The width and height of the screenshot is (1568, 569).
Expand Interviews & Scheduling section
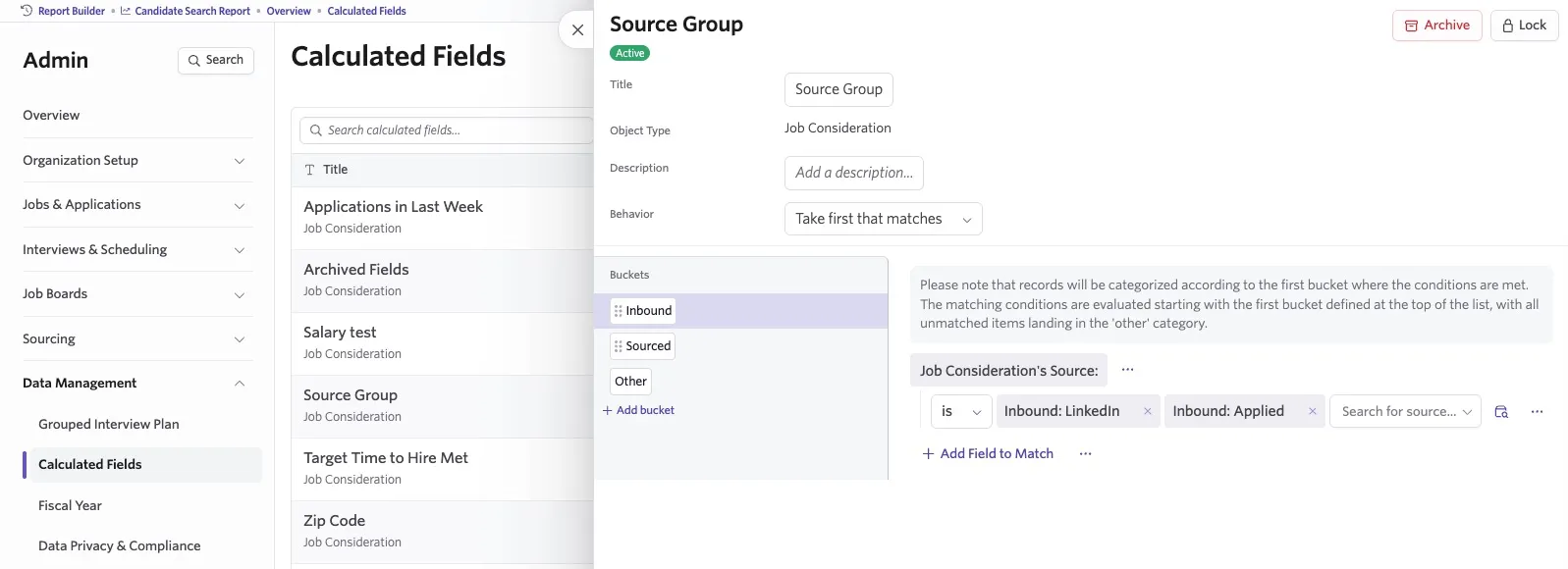click(x=136, y=249)
